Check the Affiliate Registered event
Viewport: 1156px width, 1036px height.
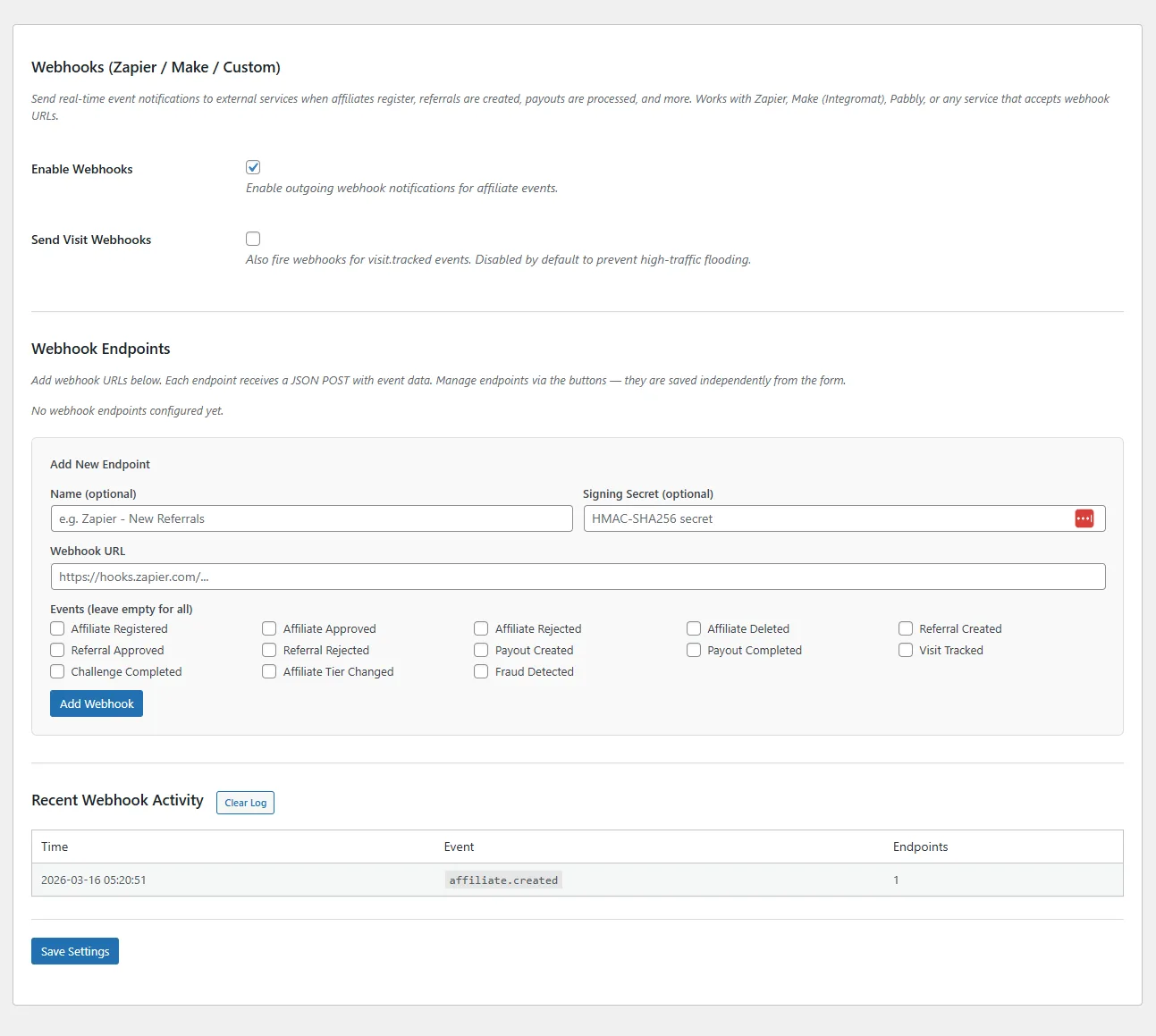[x=57, y=628]
